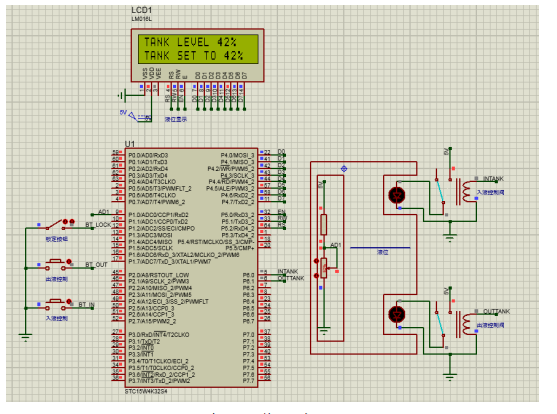Click the LCD screen showing TANK LEVEL 42%
557x414 pixels.
(x=198, y=49)
